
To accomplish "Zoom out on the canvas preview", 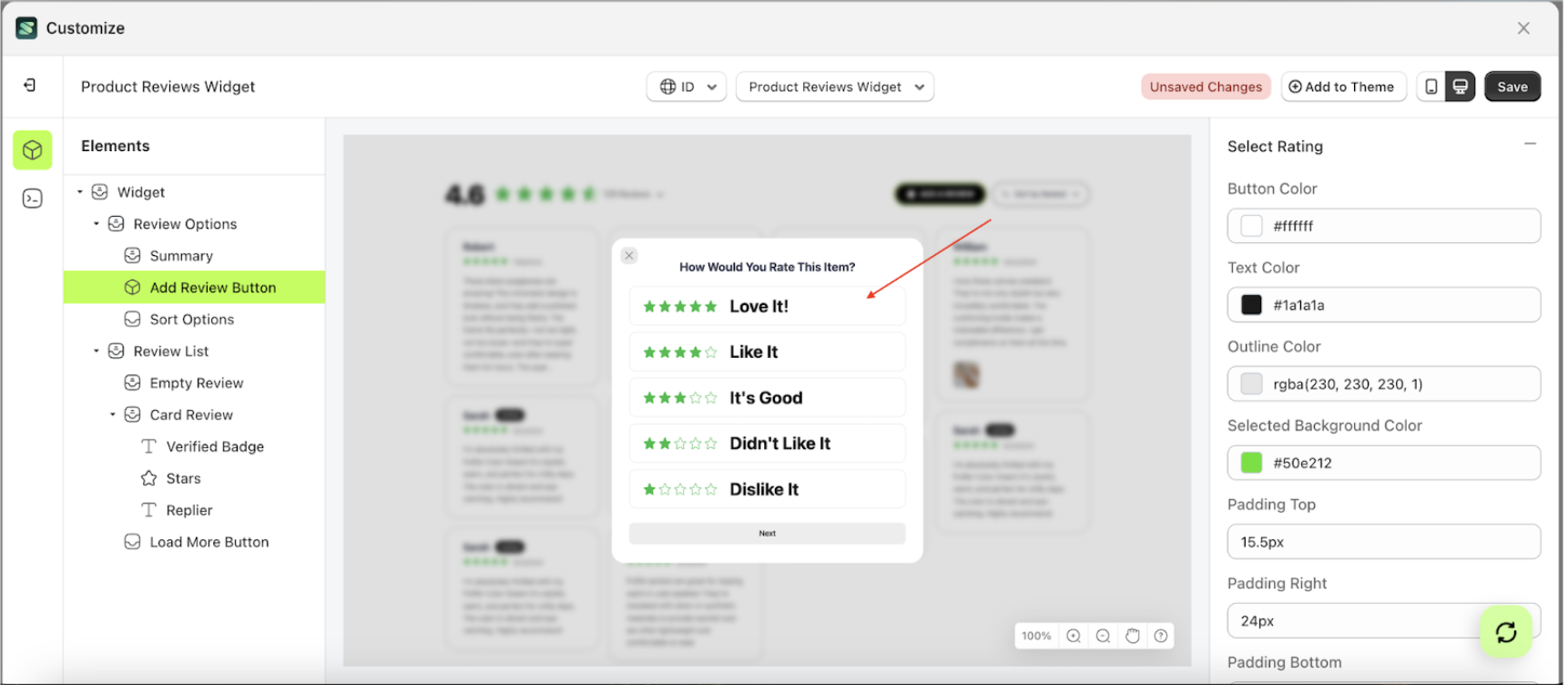I will 1103,636.
